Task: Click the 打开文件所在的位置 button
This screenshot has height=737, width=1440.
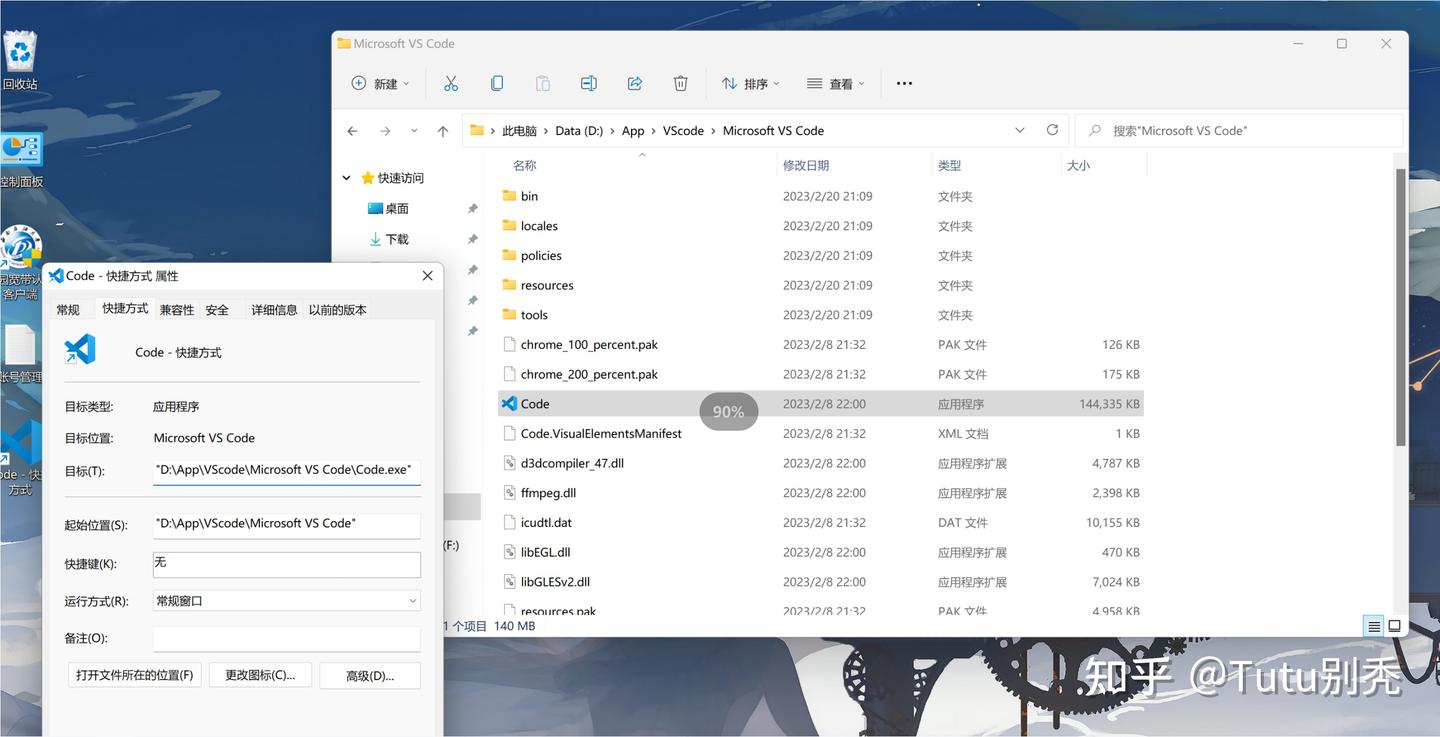Action: 134,675
